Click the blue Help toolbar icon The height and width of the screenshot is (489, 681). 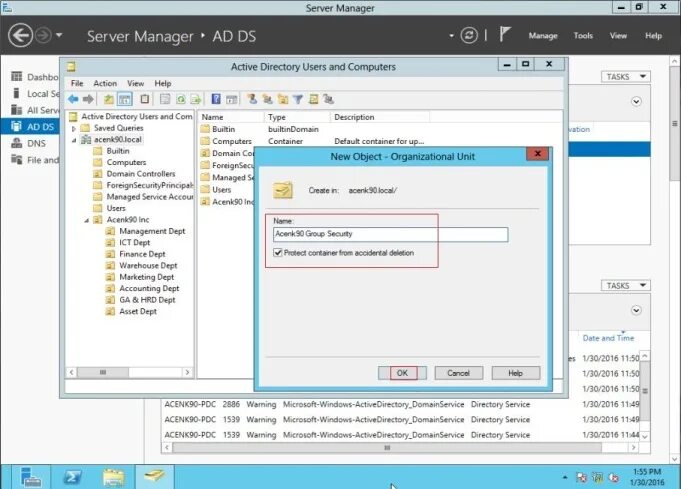[216, 99]
